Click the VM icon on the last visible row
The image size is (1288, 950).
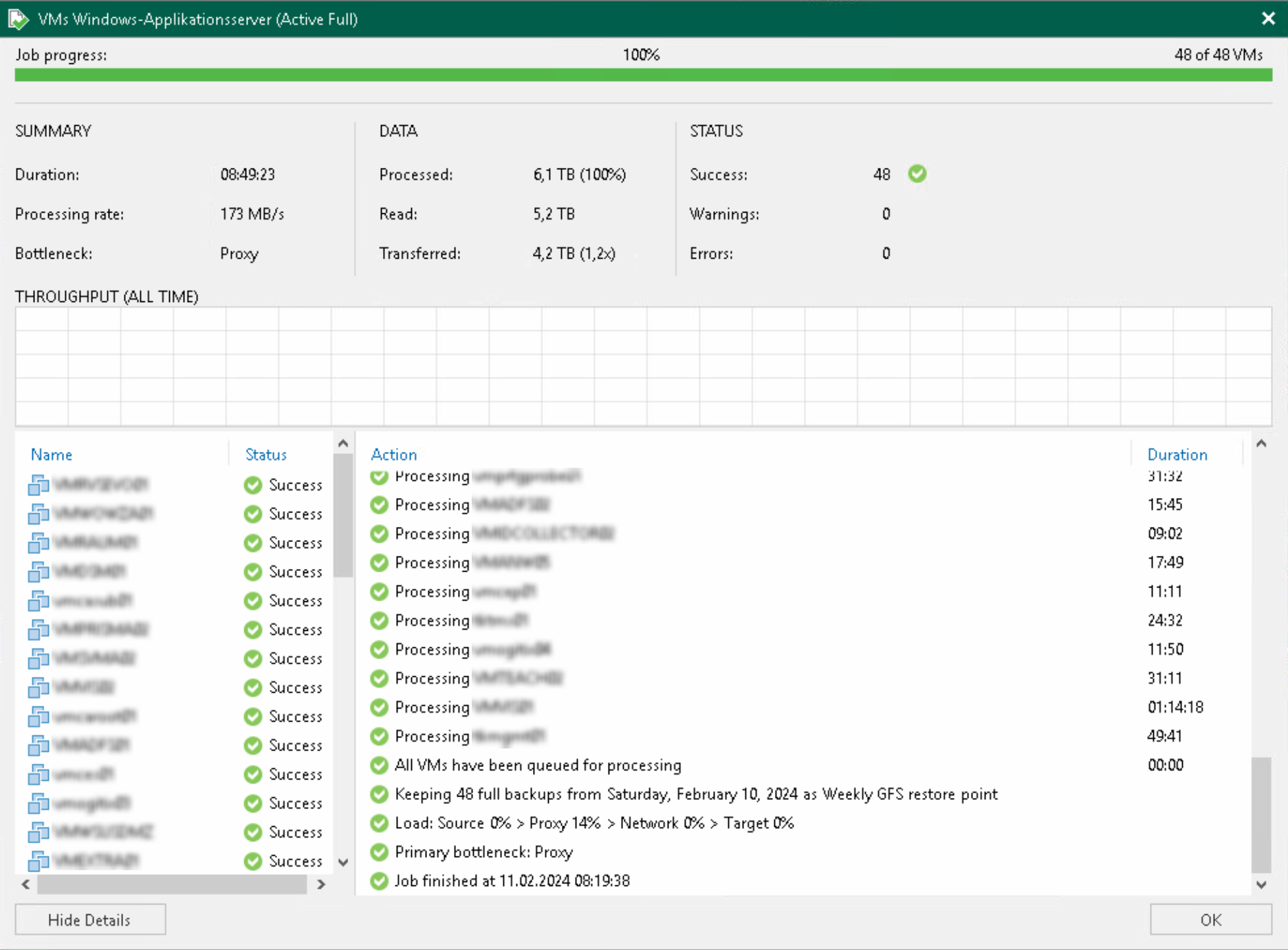38,861
